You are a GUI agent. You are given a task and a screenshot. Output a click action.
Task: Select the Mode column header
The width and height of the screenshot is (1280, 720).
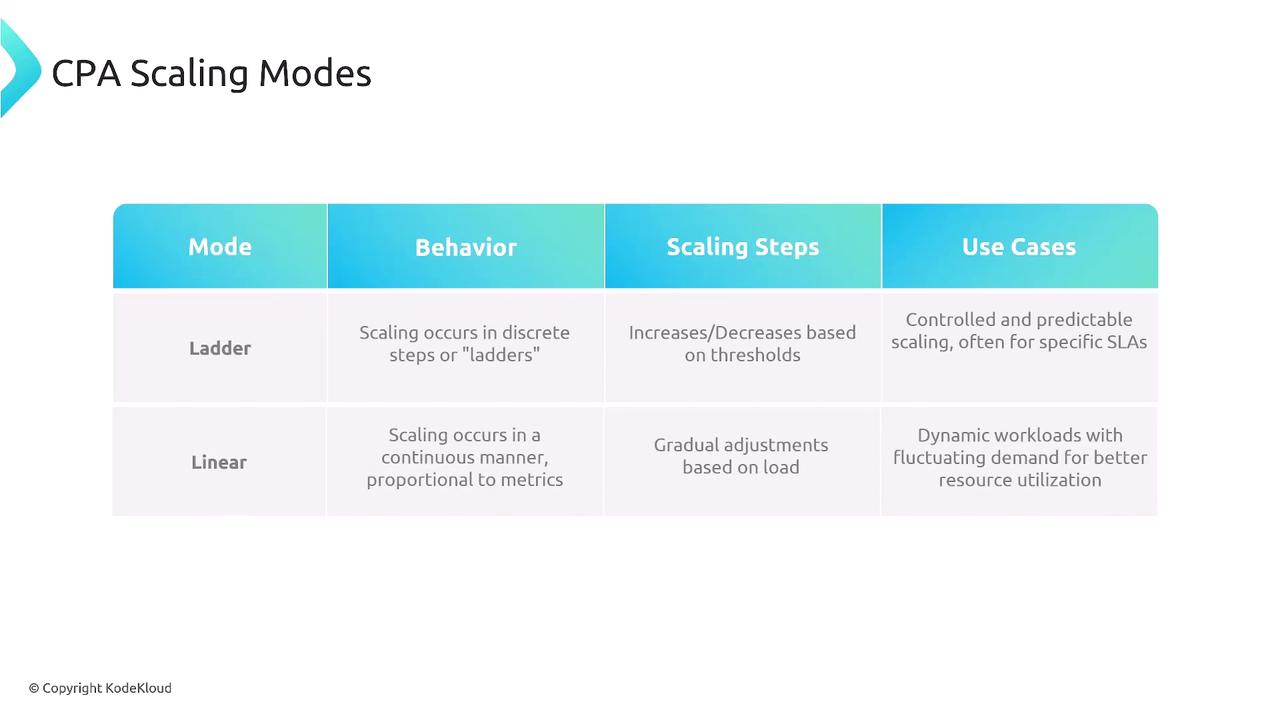(x=220, y=247)
